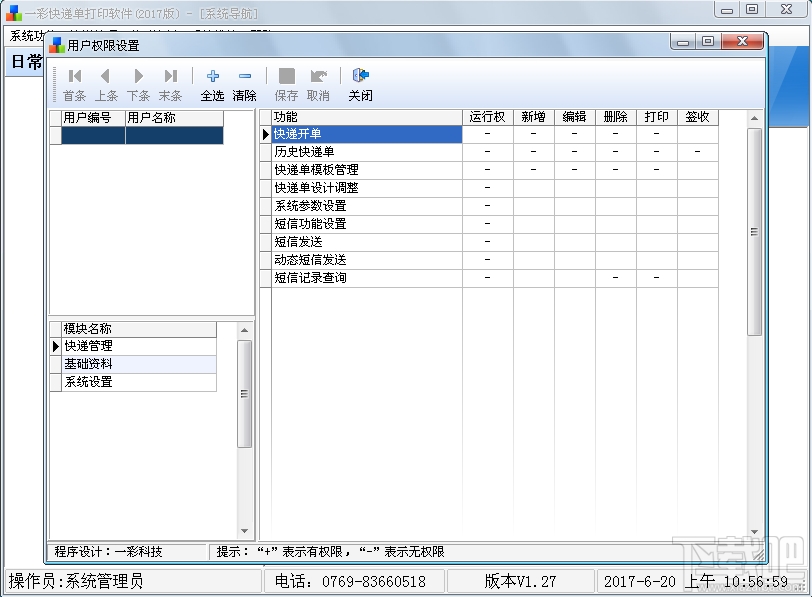
Task: Select the 系统参数设置 function row
Action: [x=367, y=206]
